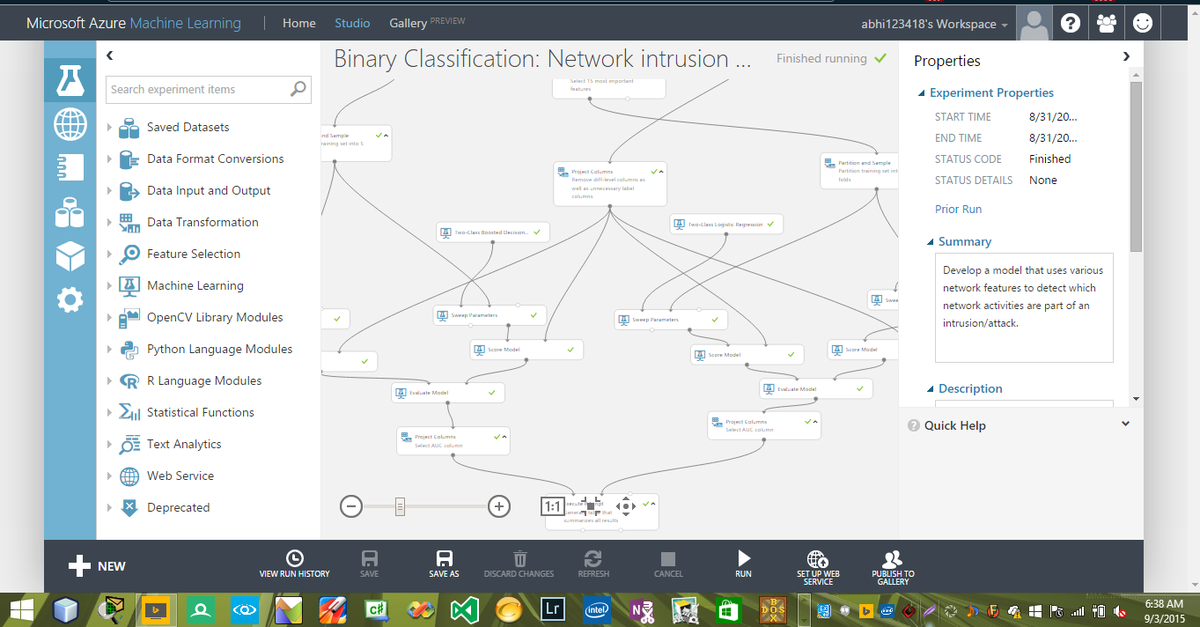Open the Trained Models cube icon in sidebar
1200x627 pixels.
pyautogui.click(x=70, y=256)
